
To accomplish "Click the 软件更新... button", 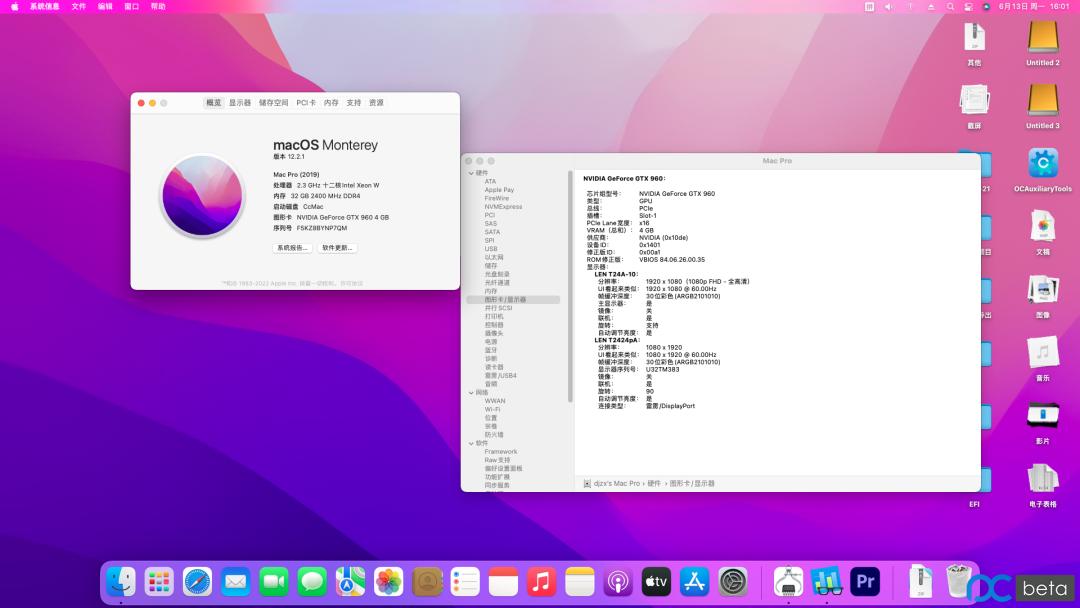I will click(x=337, y=248).
